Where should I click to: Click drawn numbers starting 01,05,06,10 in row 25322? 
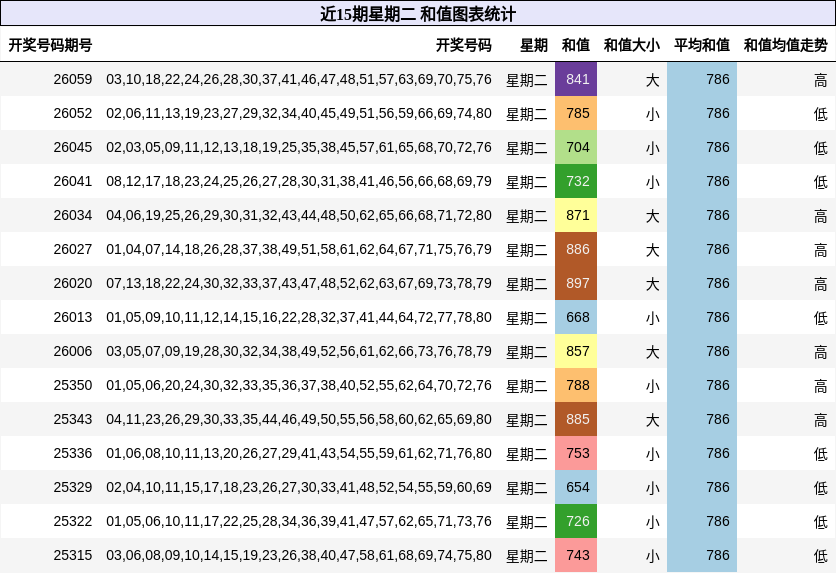[x=299, y=521]
